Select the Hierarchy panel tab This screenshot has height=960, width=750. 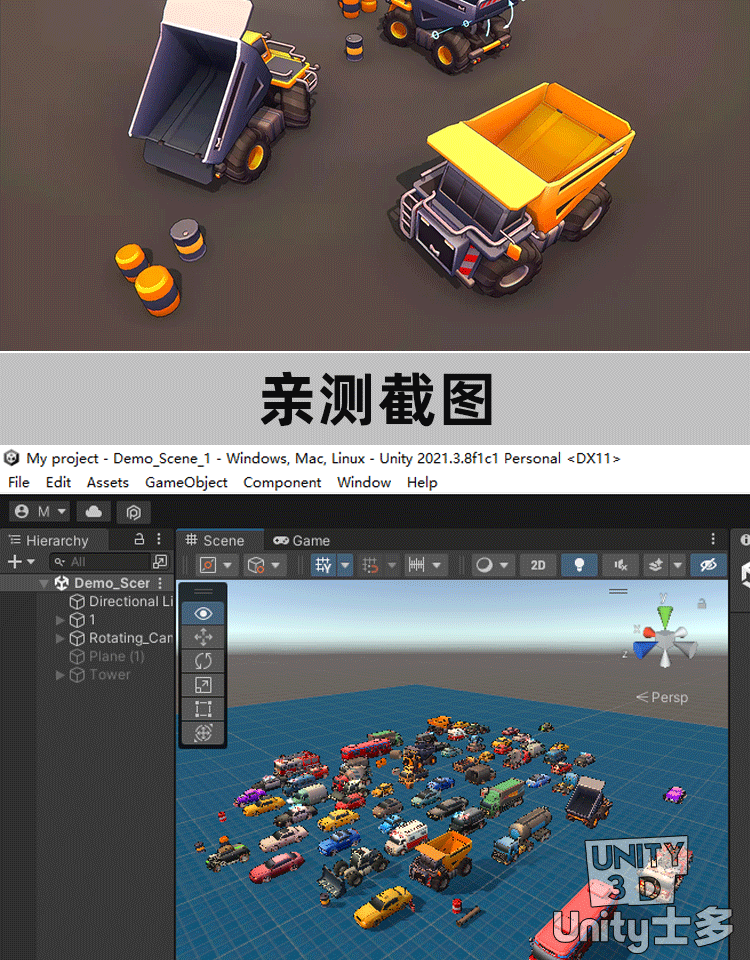point(54,540)
